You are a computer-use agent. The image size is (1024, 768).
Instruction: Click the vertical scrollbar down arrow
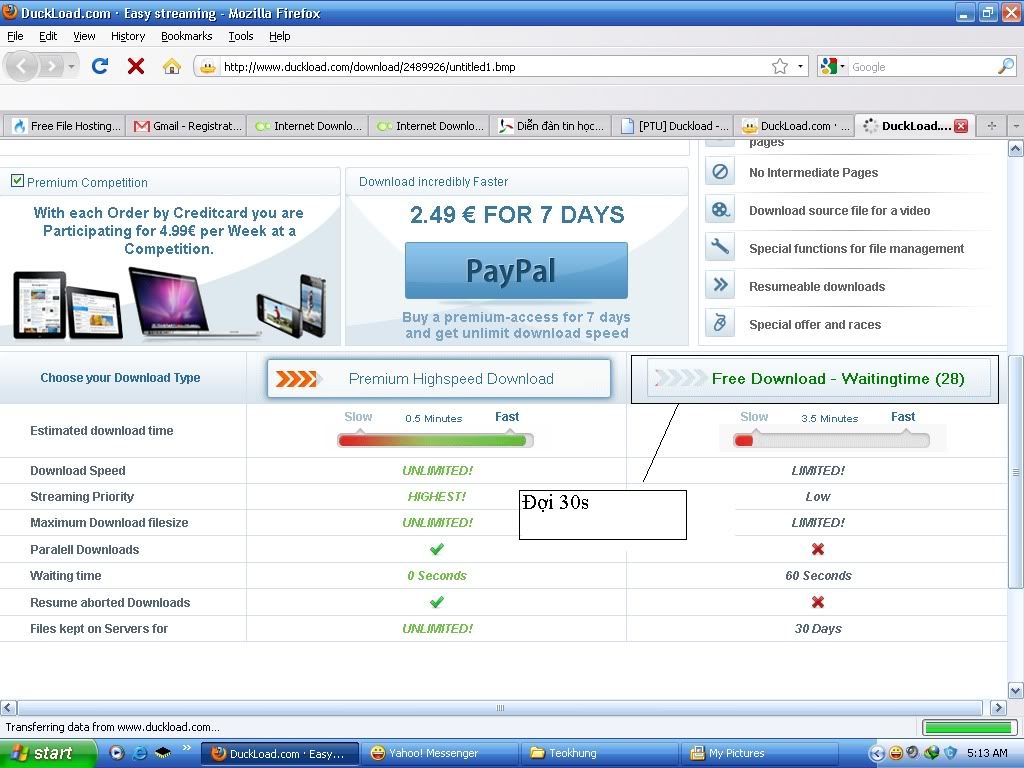(1016, 690)
